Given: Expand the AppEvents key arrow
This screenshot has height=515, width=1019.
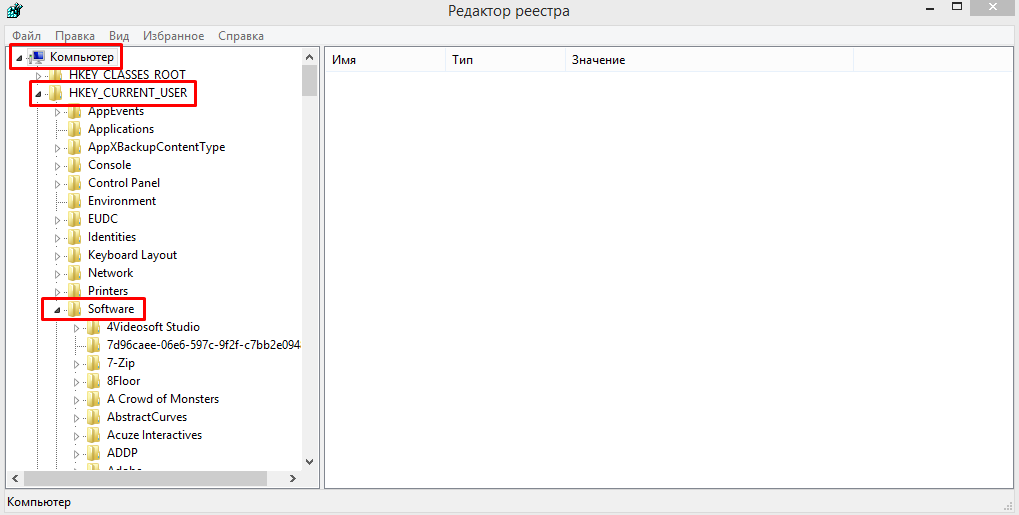Looking at the screenshot, I should pyautogui.click(x=57, y=112).
